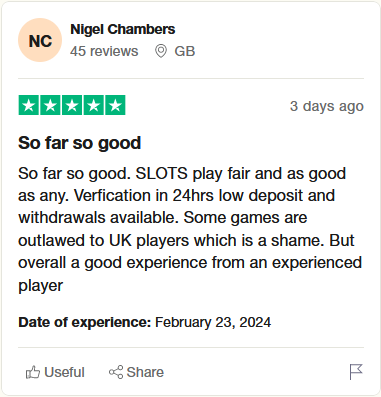381x397 pixels.
Task: Click the third green rating star
Action: pos(72,105)
